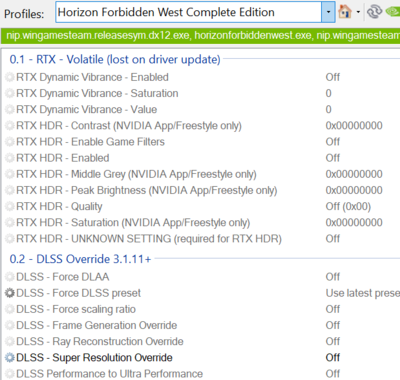Select the Off value for DLSS Frame Generation Override
The image size is (400, 380).
pos(333,325)
